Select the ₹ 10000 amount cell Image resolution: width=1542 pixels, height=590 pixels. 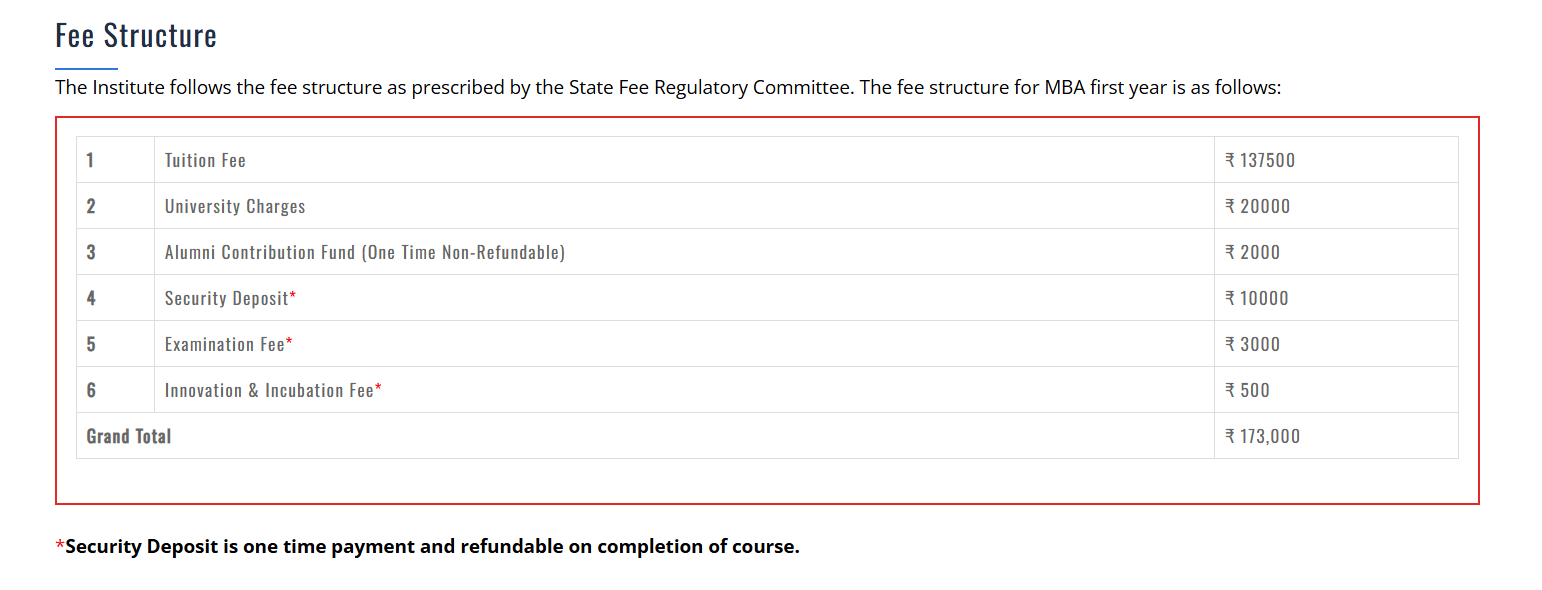1257,298
